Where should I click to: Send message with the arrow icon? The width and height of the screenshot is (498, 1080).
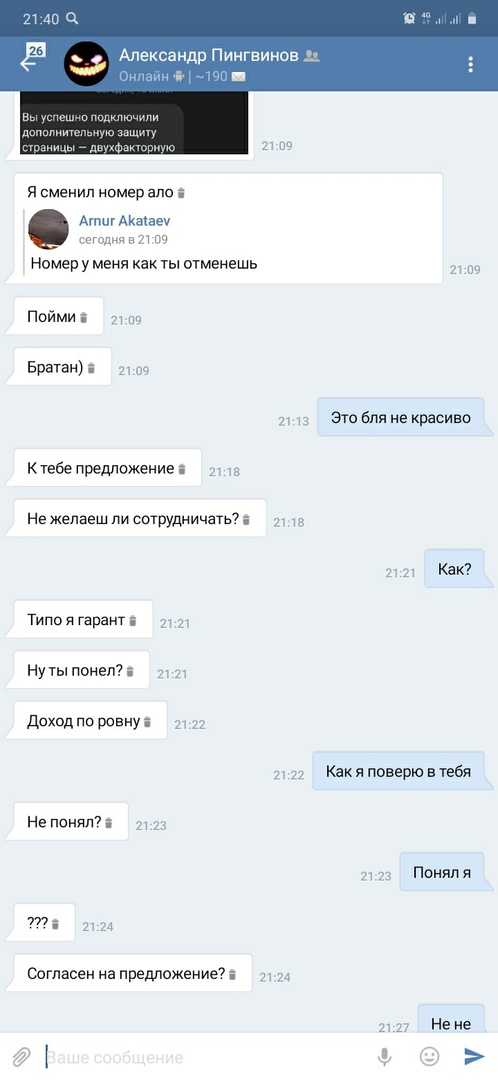pyautogui.click(x=474, y=1056)
